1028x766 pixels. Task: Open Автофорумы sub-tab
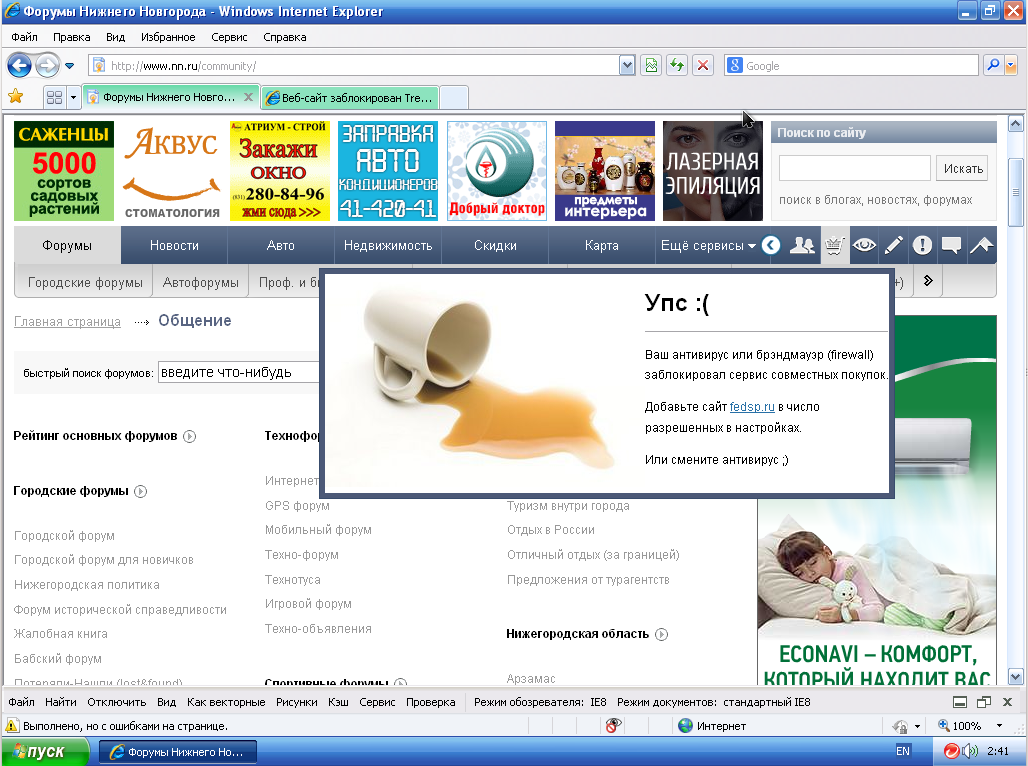(201, 282)
